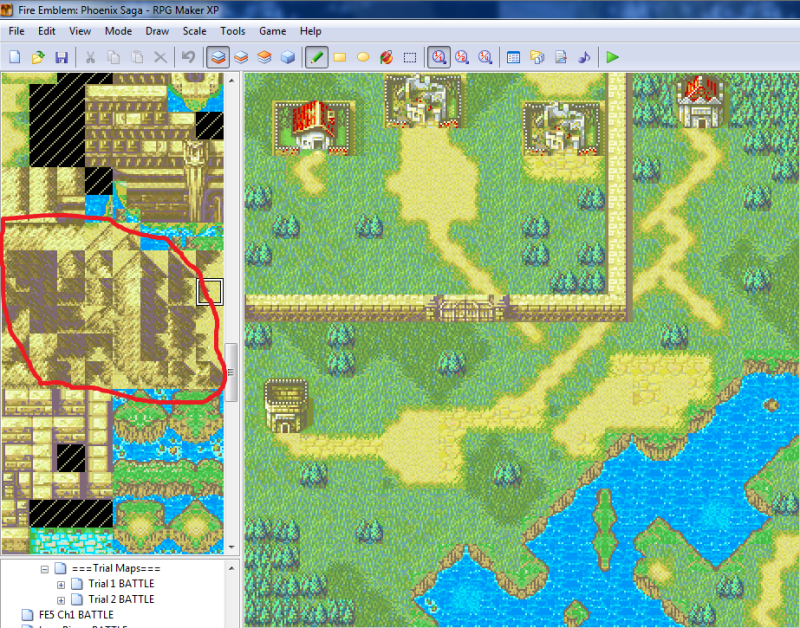Set the map zoom to 1:1 scale
The height and width of the screenshot is (628, 800).
tap(439, 57)
